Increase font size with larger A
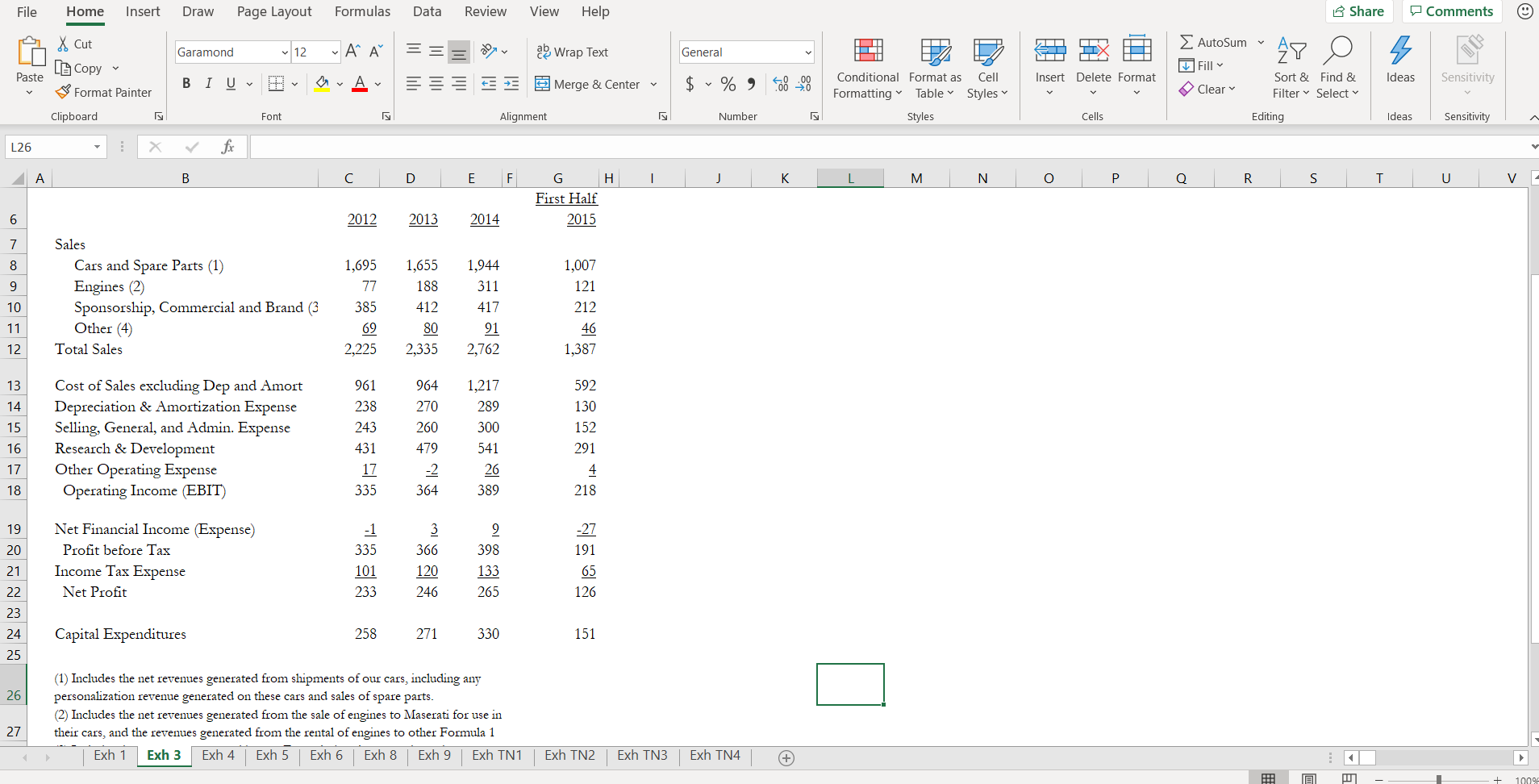Screen dimensions: 1539x784 pyautogui.click(x=352, y=52)
